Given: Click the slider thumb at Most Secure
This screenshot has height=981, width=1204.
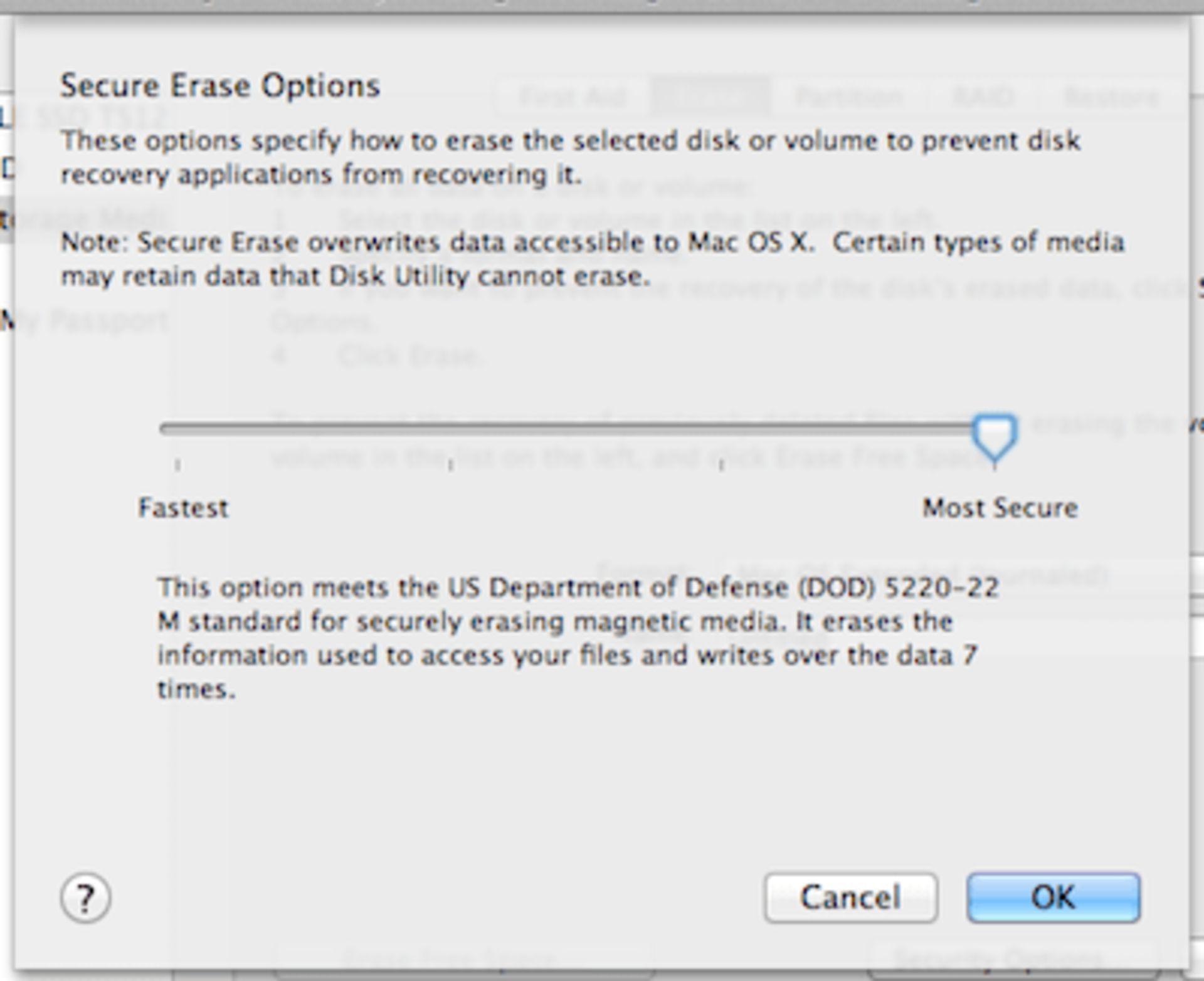Looking at the screenshot, I should click(x=995, y=437).
